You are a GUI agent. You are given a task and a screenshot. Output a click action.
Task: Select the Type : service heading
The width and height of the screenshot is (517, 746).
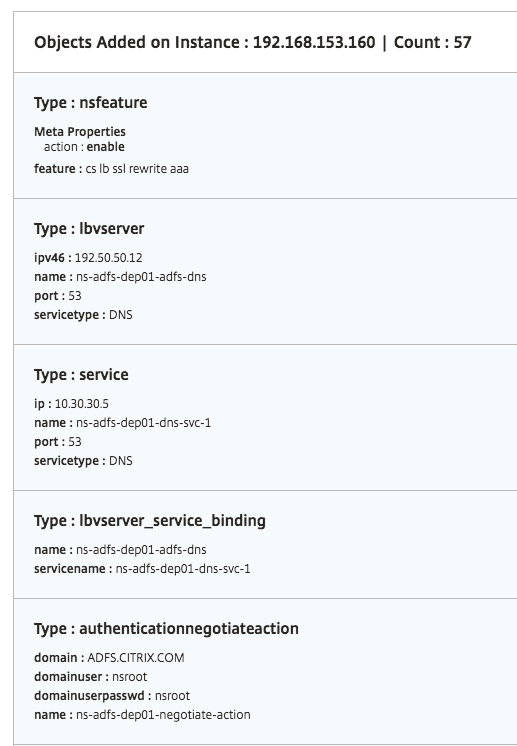pos(81,374)
